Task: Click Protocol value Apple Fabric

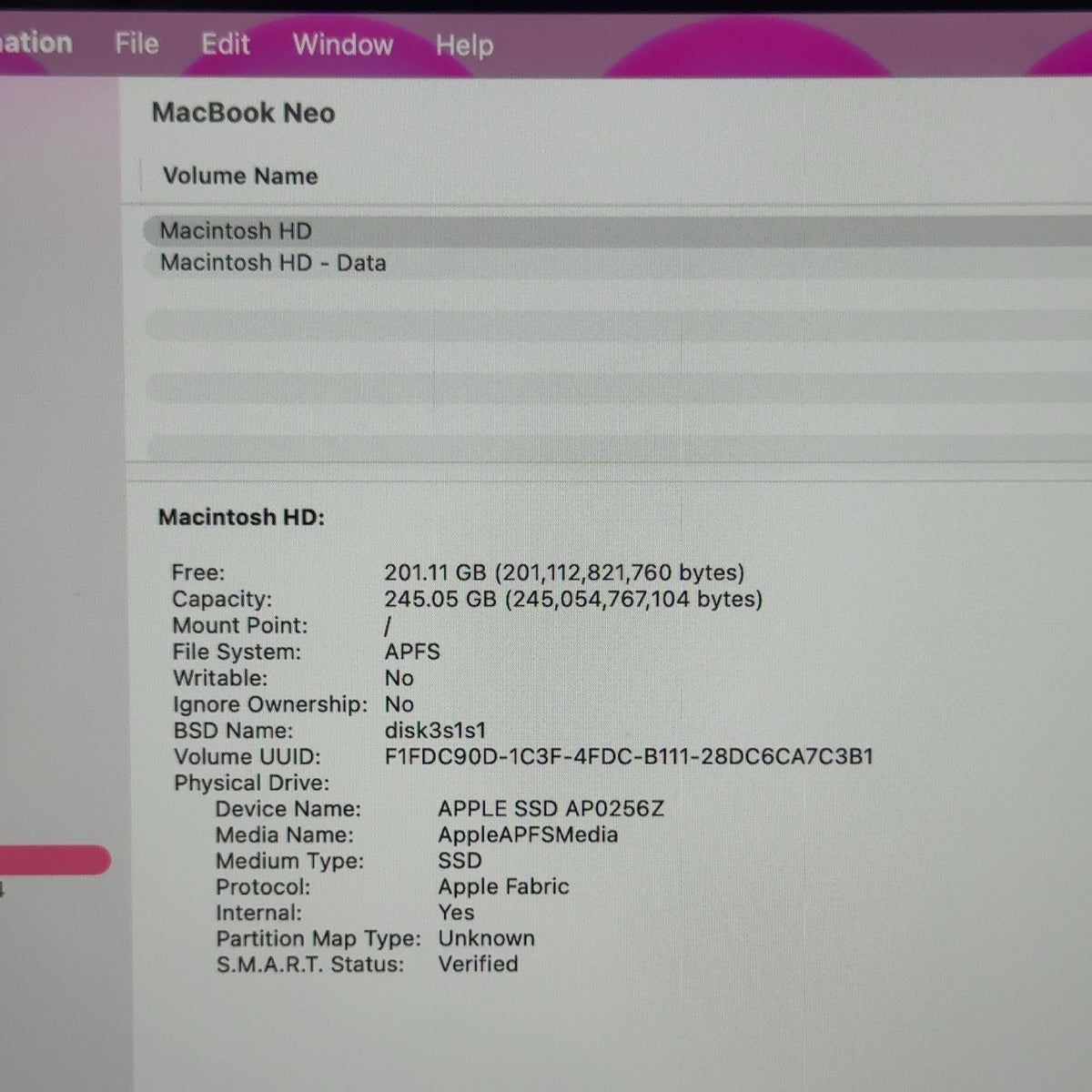Action: coord(503,886)
